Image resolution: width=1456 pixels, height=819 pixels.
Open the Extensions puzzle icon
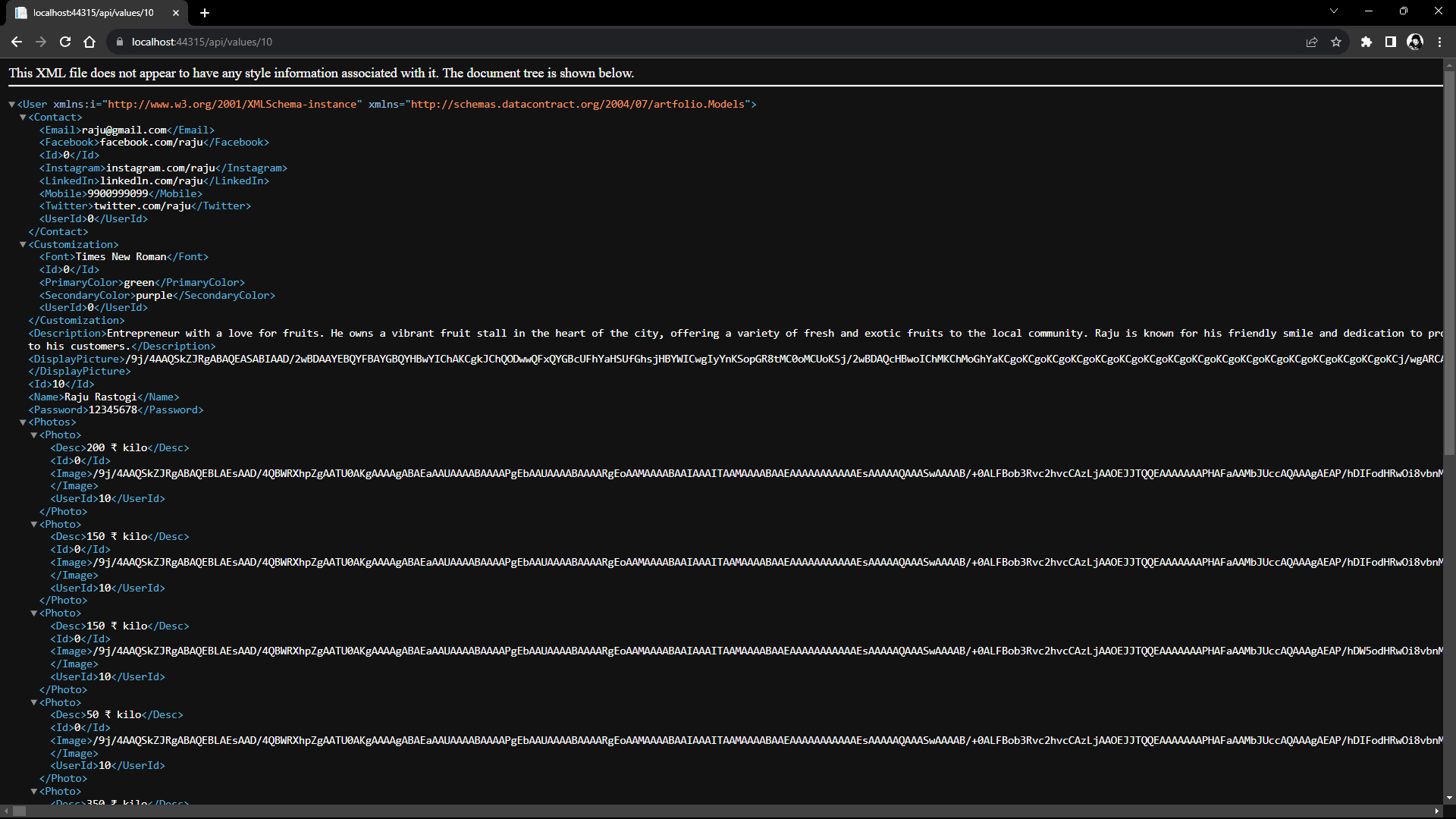1367,42
